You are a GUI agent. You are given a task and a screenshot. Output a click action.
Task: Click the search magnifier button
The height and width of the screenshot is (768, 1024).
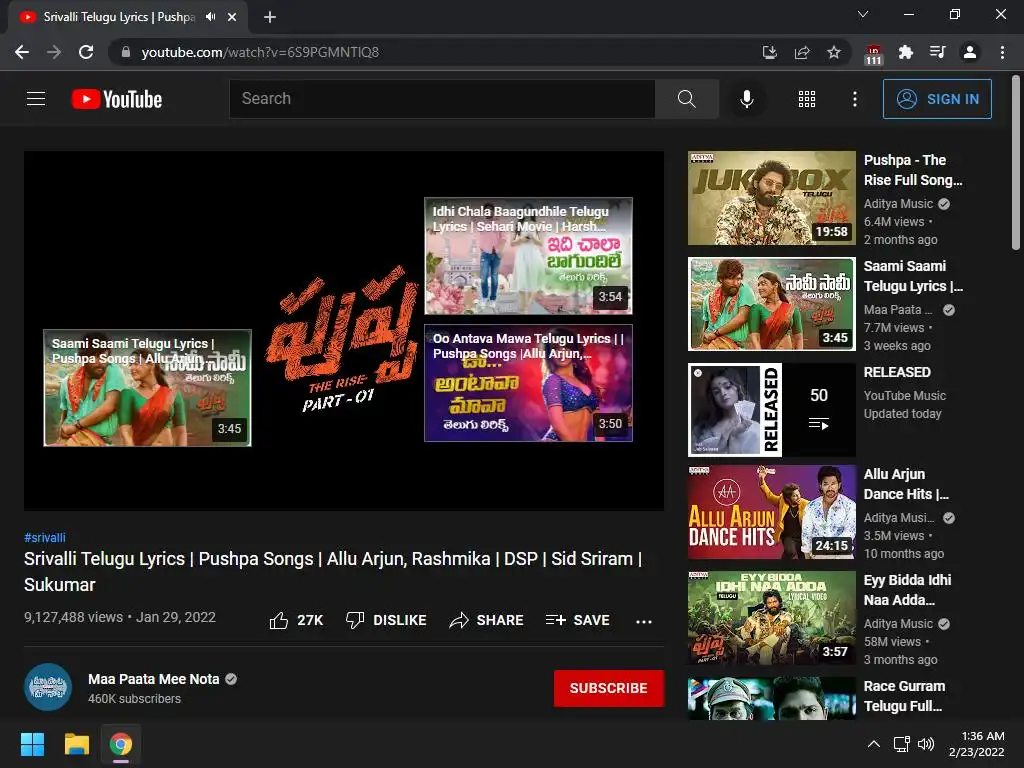click(x=686, y=99)
